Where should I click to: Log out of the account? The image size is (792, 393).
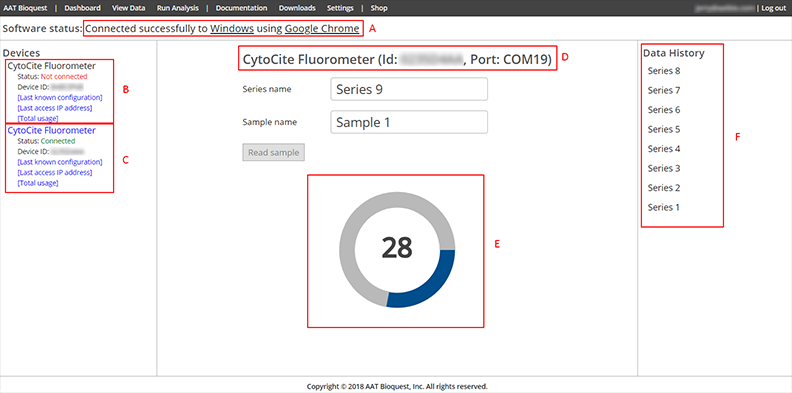773,8
